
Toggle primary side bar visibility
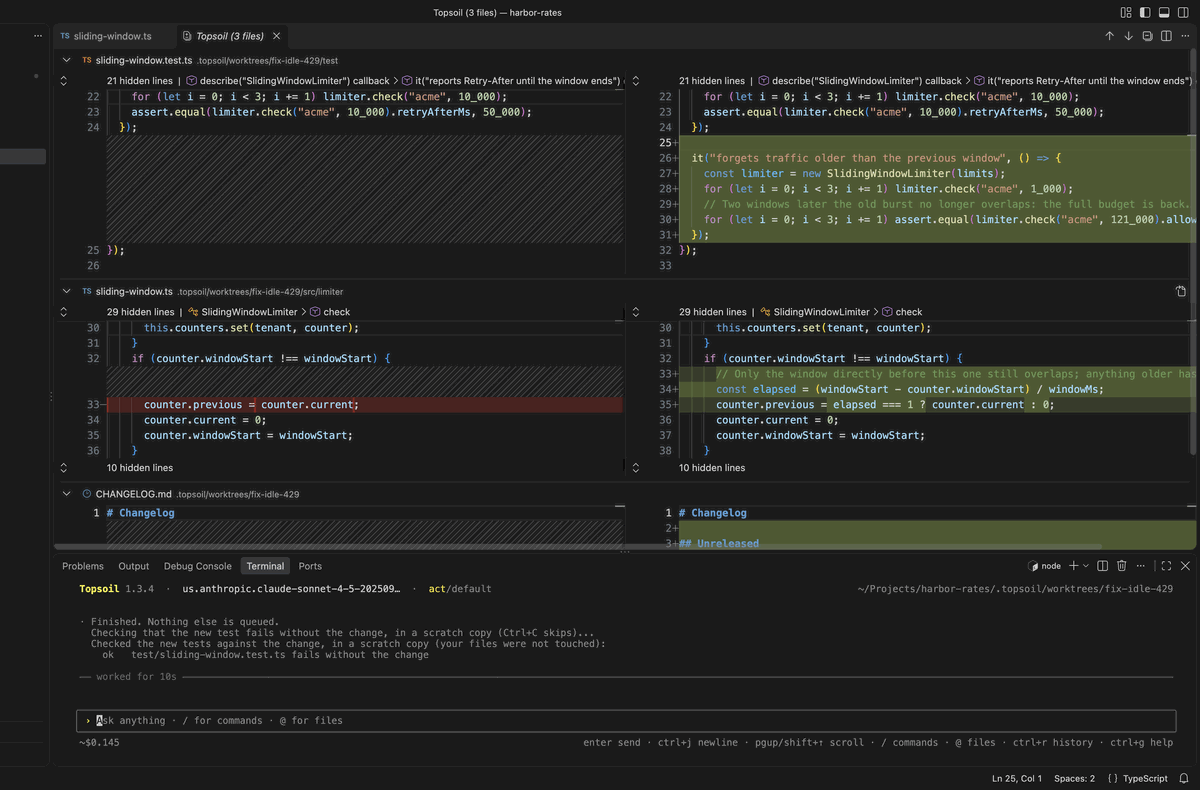pos(1145,13)
